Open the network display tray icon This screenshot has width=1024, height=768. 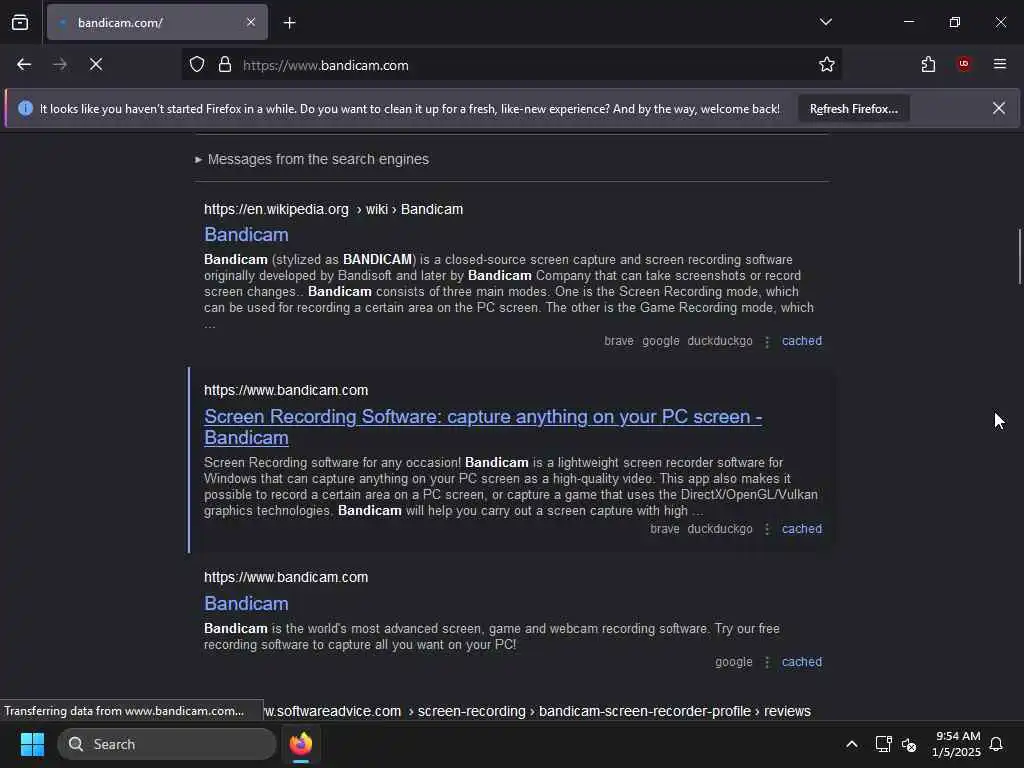click(x=884, y=744)
